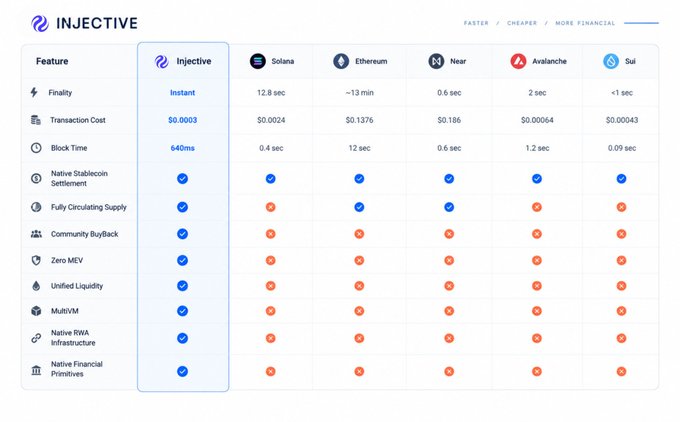Click the Native Stablecoin Settlement dollar icon

tap(36, 178)
